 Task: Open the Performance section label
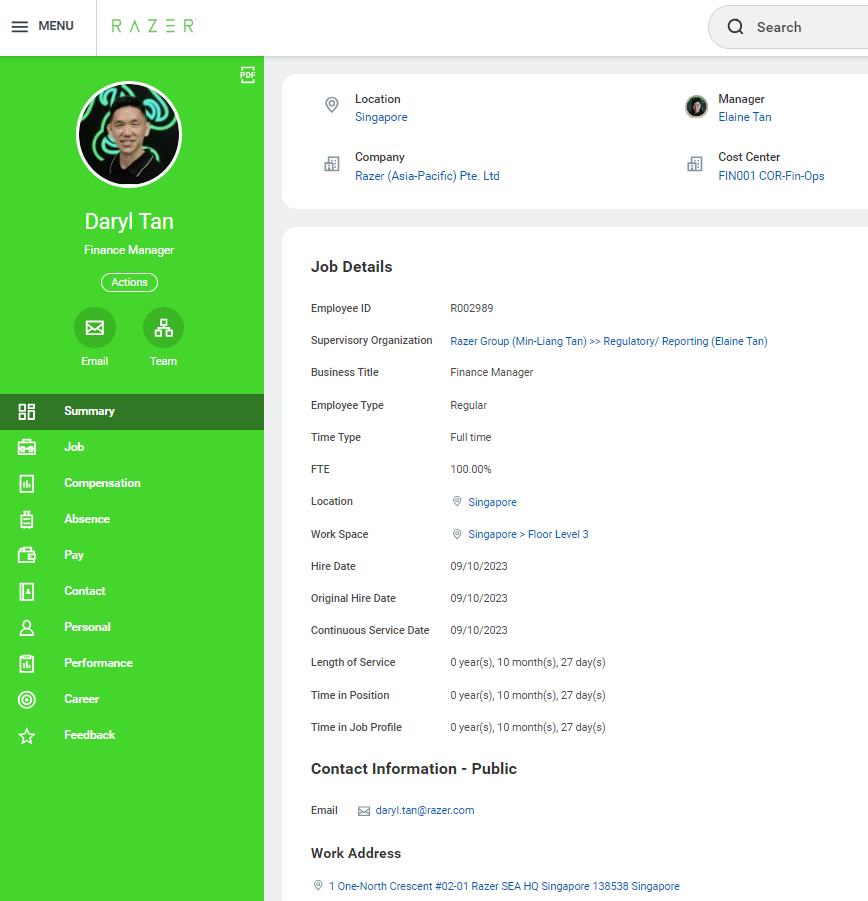(x=98, y=663)
